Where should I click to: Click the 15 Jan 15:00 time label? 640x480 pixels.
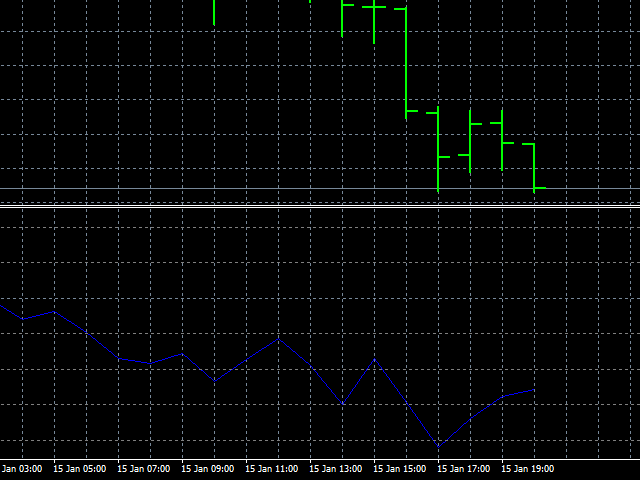[400, 468]
